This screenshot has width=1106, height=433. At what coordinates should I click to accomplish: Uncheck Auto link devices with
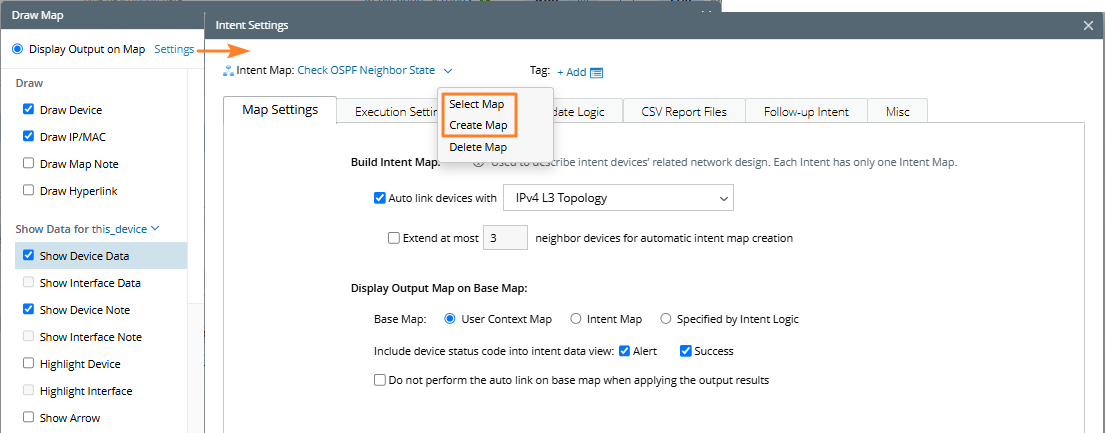click(x=380, y=198)
